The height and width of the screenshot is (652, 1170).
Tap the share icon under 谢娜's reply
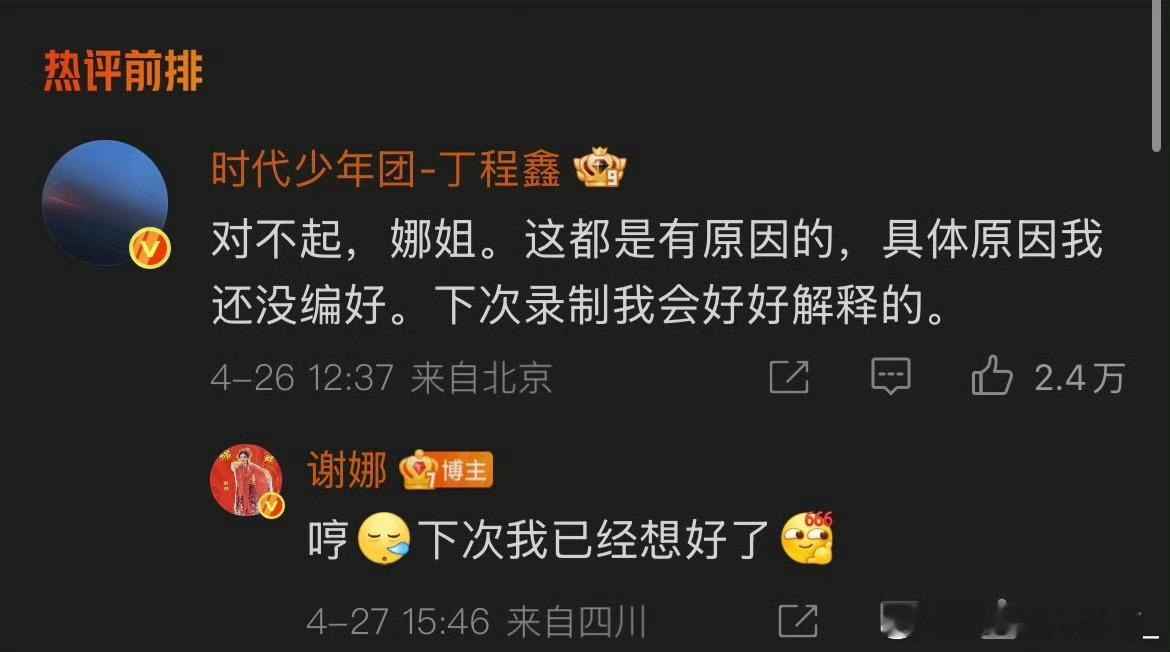click(x=798, y=620)
